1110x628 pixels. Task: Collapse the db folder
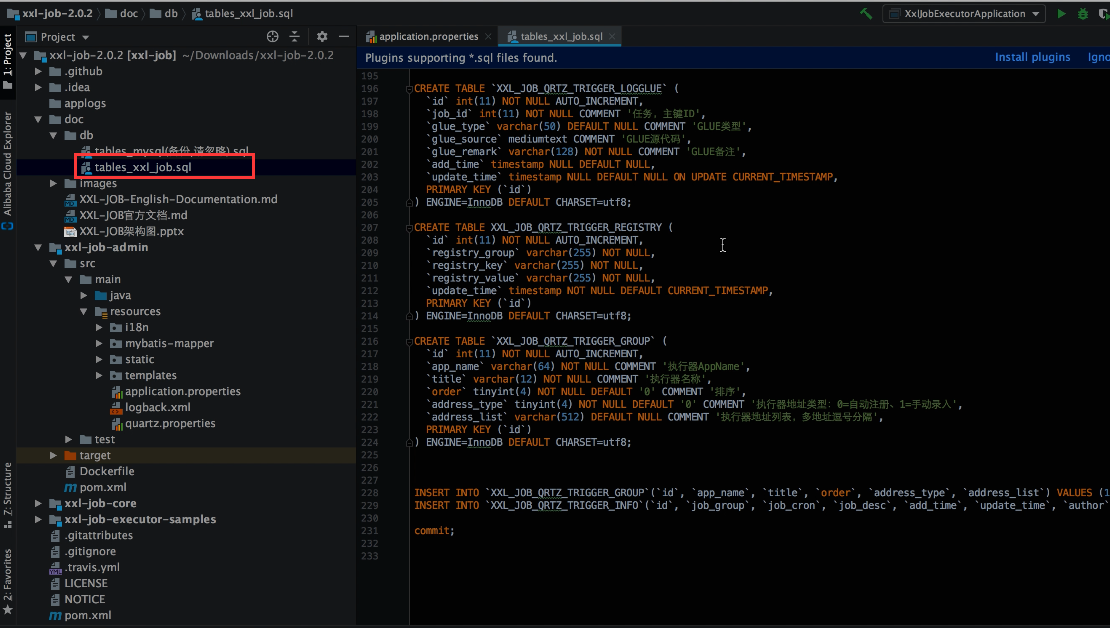tap(54, 135)
